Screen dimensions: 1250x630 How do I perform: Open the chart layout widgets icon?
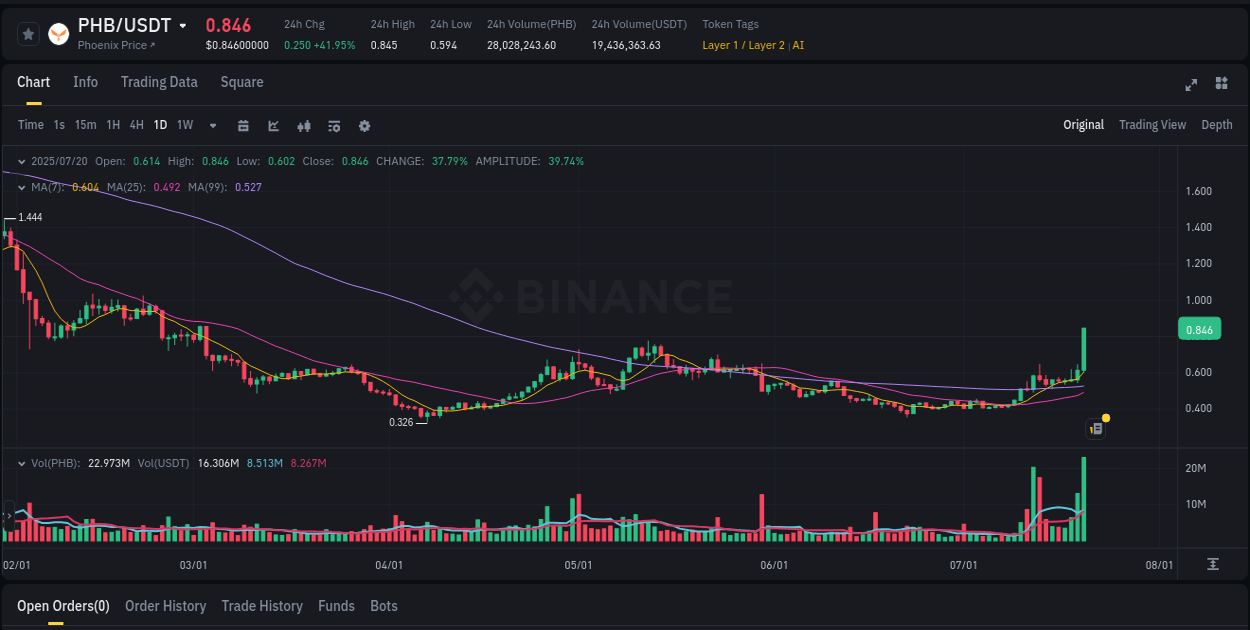(x=1220, y=84)
